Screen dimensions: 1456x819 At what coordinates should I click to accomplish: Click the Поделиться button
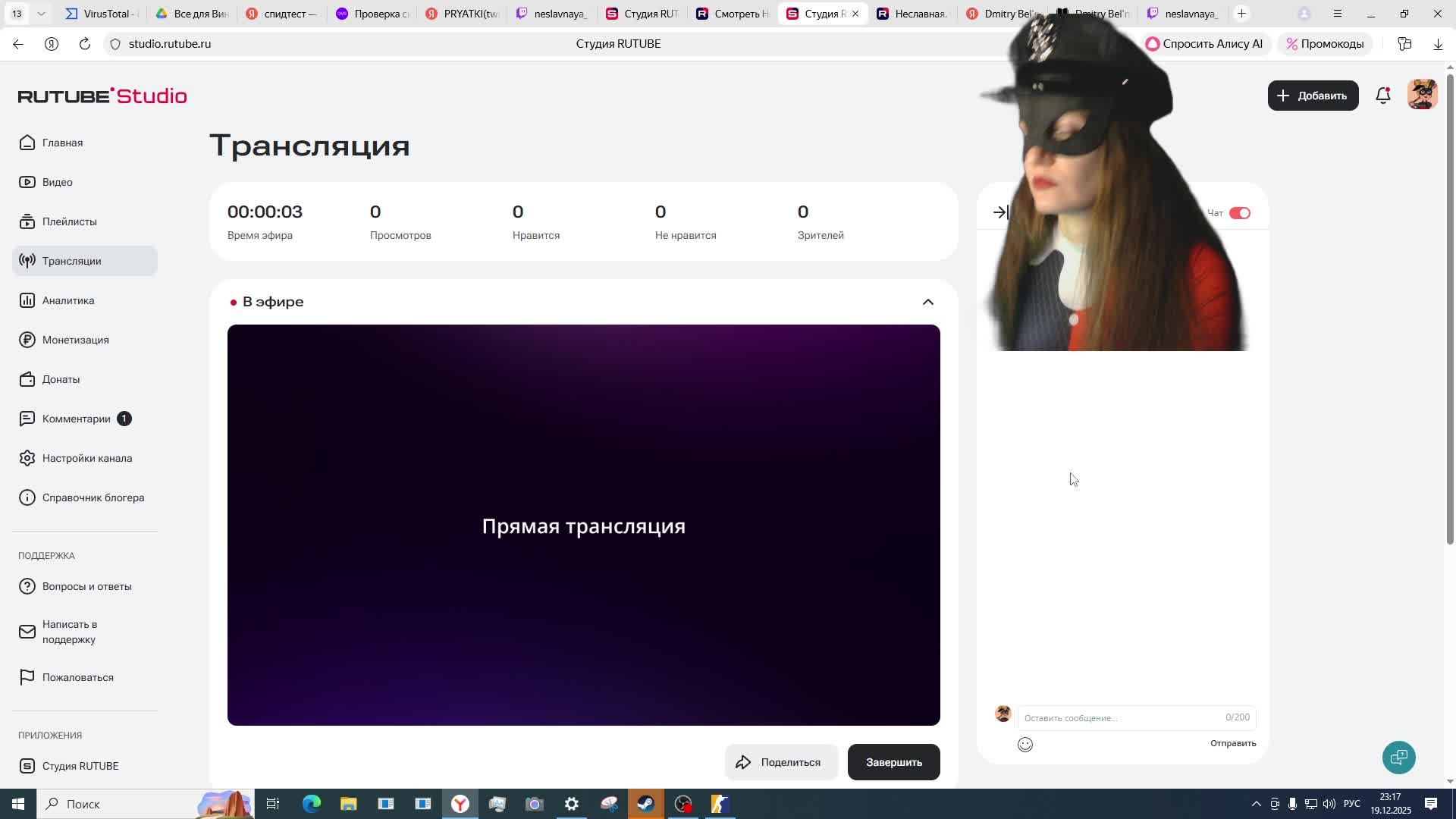[780, 762]
